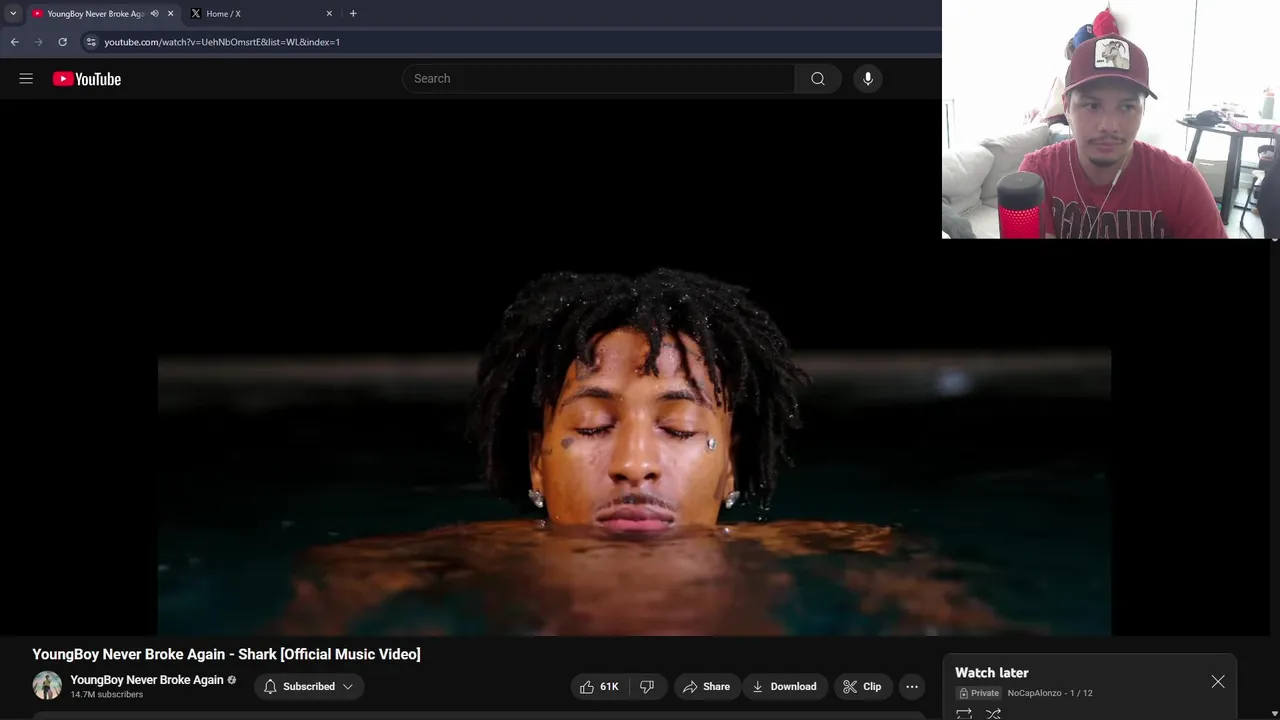Mute the YouTube tab via speaker icon

(154, 14)
